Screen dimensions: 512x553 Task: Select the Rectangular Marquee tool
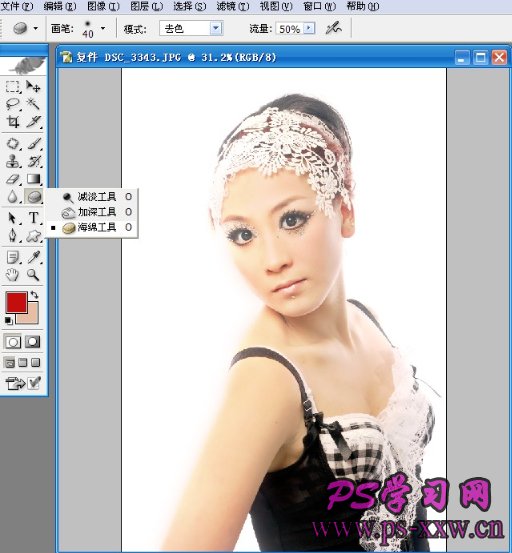point(13,86)
